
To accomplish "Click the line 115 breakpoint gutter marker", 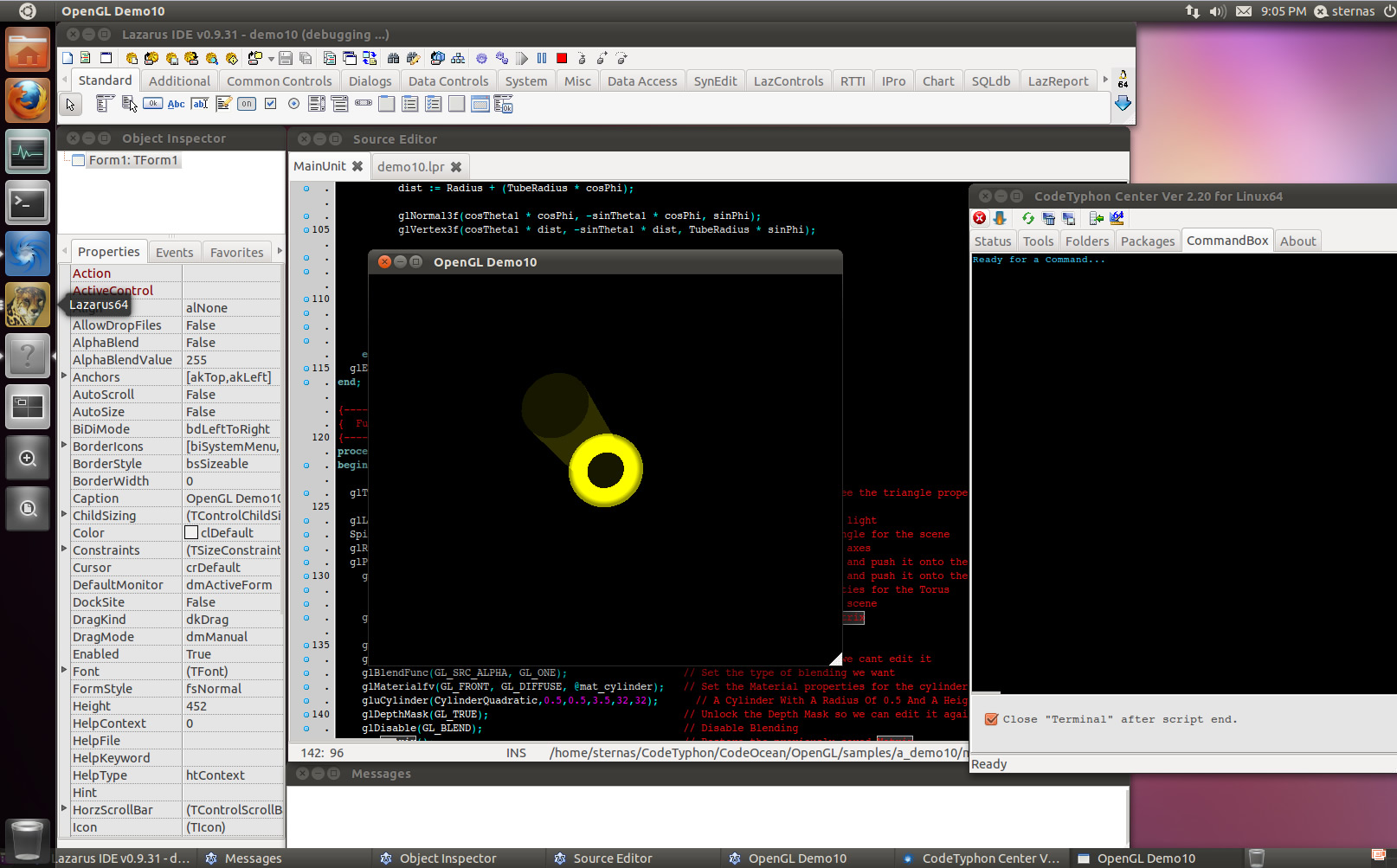I will [x=306, y=369].
